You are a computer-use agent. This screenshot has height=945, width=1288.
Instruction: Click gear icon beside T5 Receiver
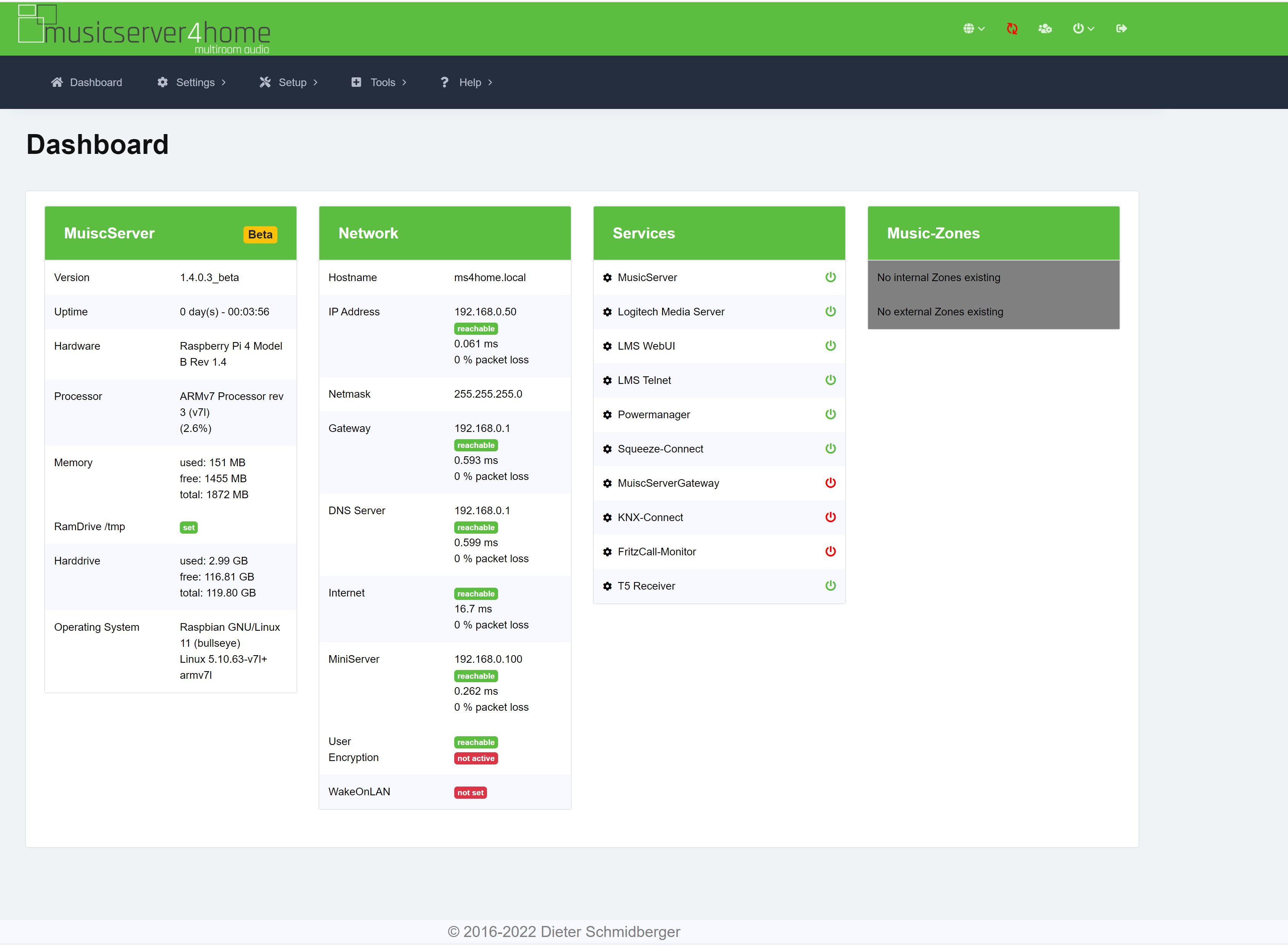pos(607,586)
